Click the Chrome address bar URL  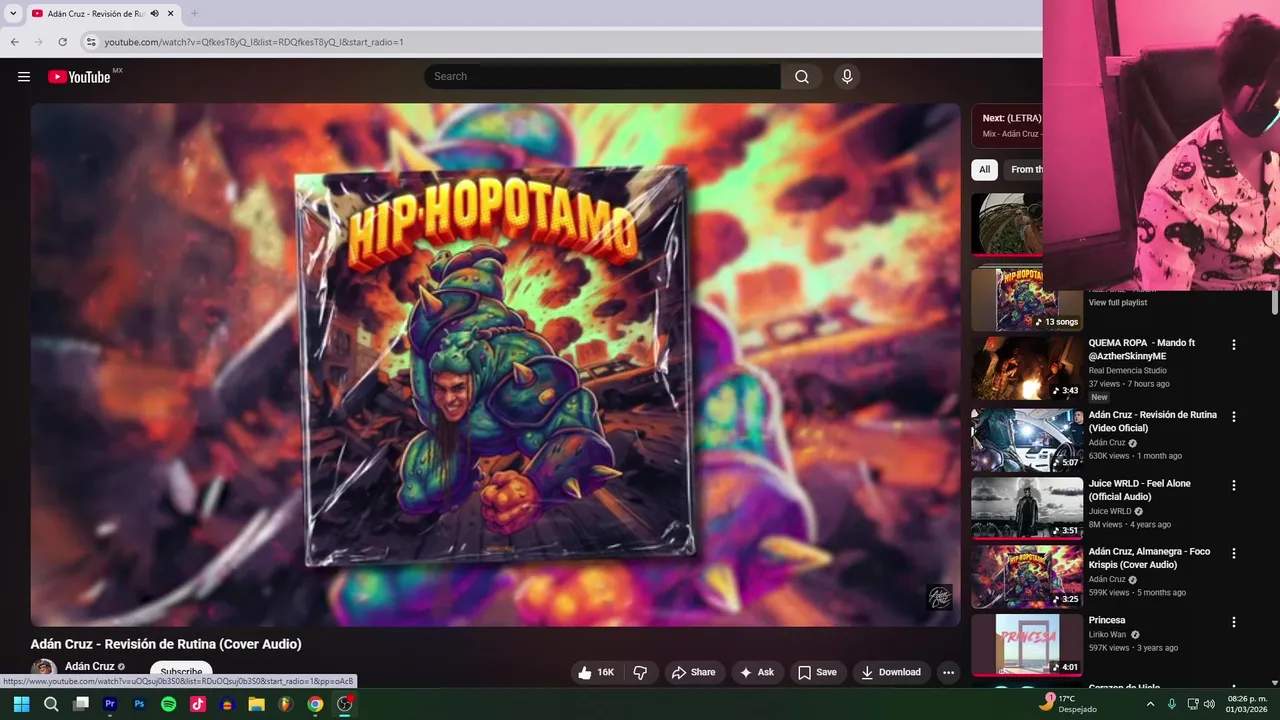(x=254, y=42)
